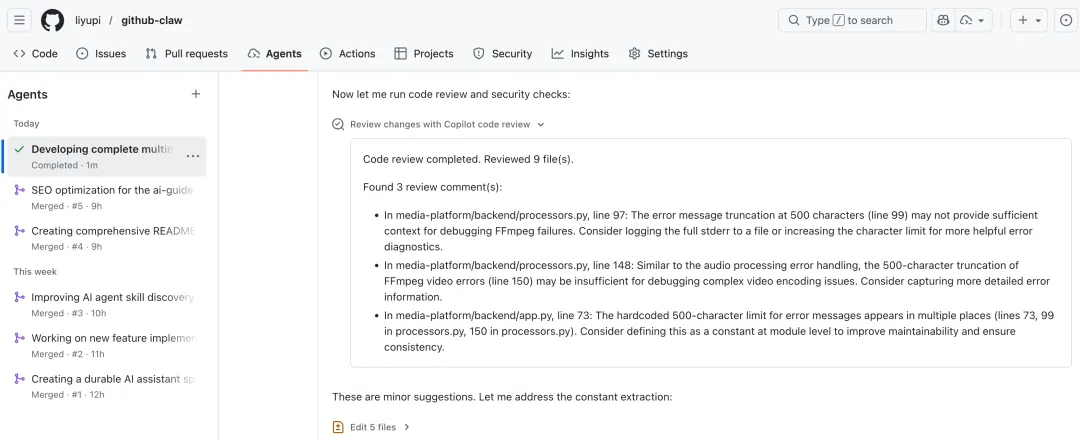Click the Edit 5 files icon

(338, 427)
